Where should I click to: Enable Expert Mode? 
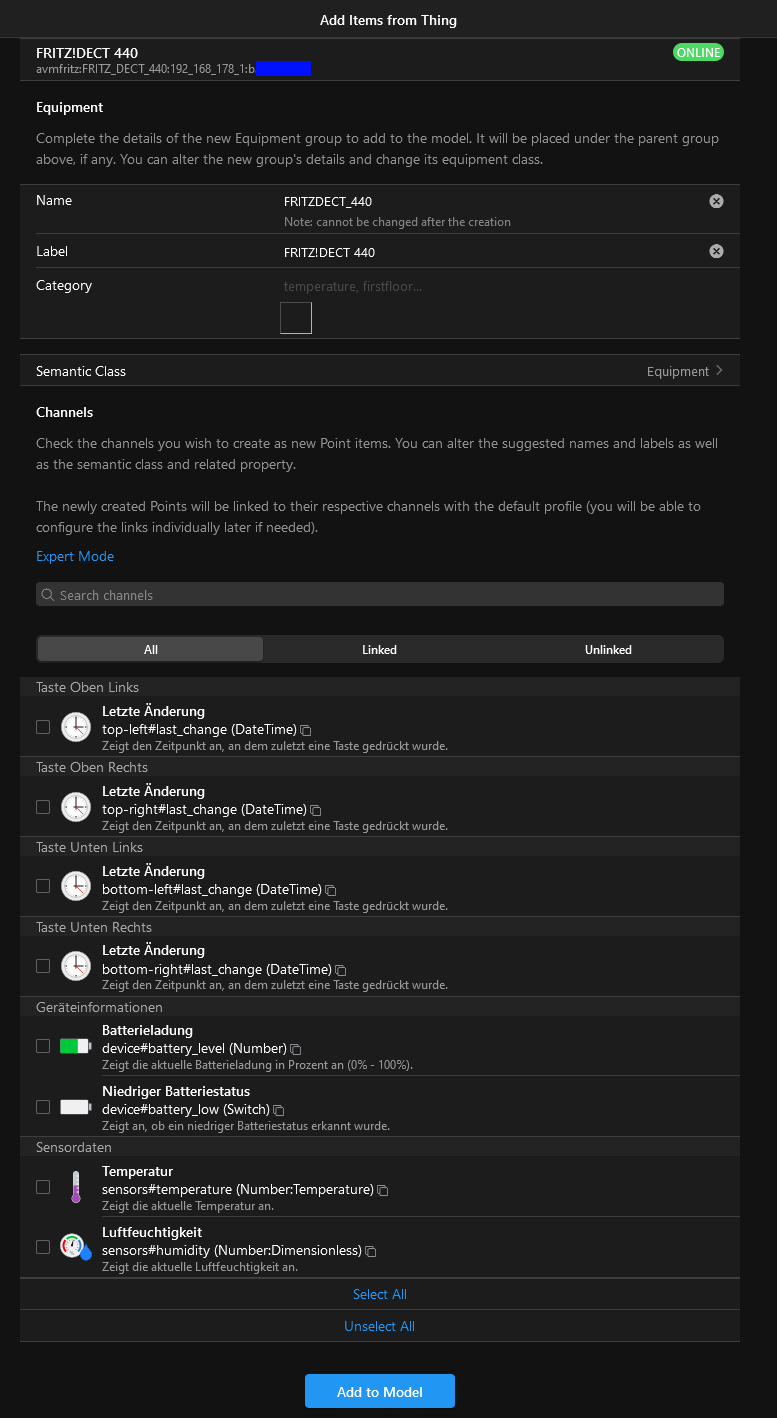pyautogui.click(x=75, y=556)
